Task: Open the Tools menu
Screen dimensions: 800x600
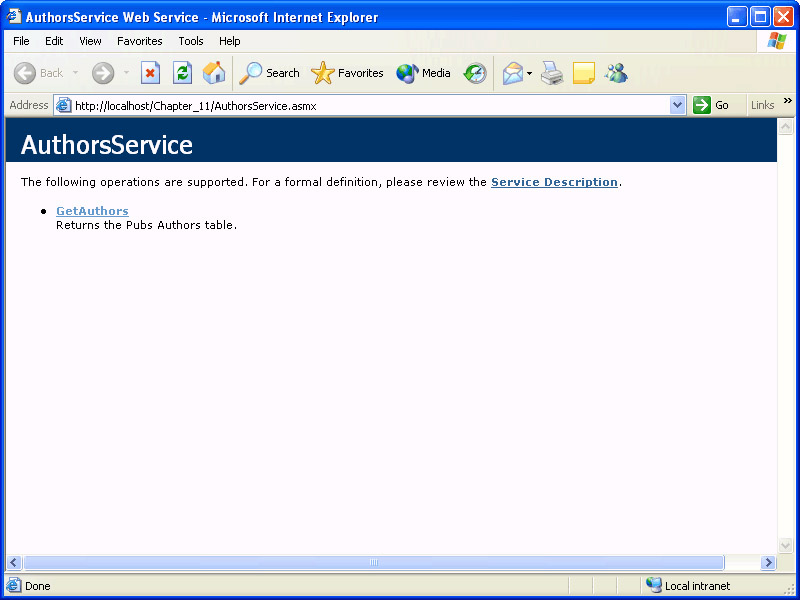Action: pyautogui.click(x=191, y=41)
